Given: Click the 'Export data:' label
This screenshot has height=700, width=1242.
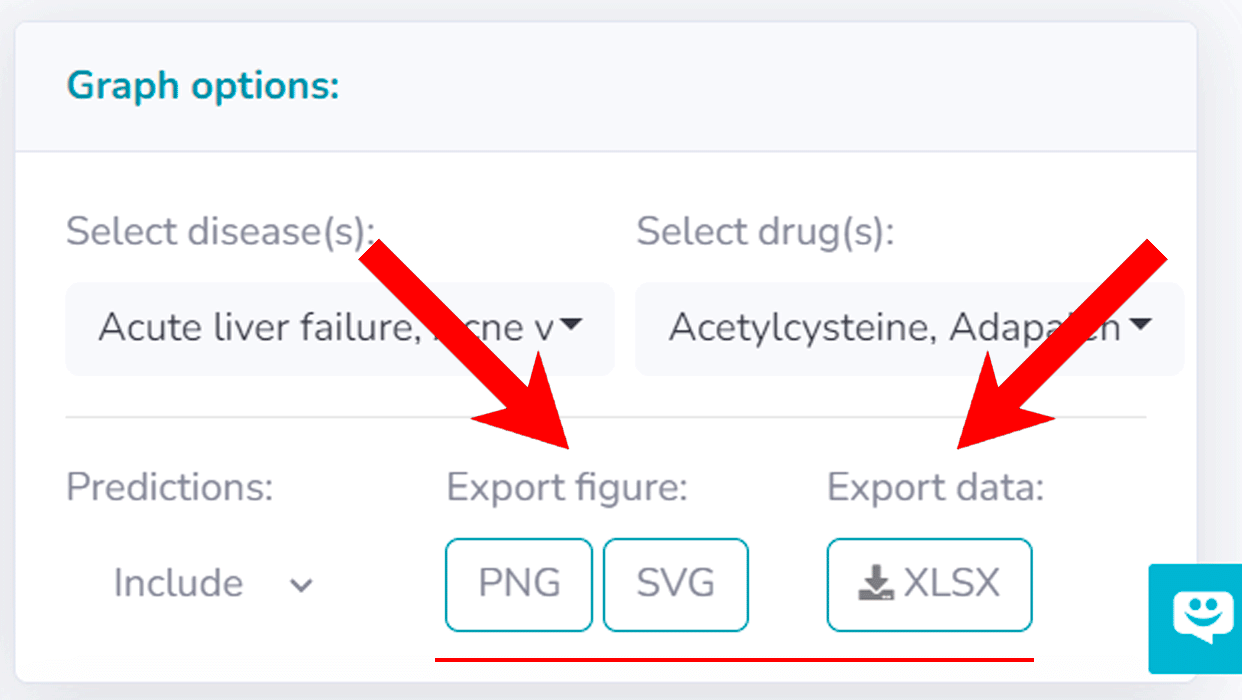Looking at the screenshot, I should (x=935, y=487).
